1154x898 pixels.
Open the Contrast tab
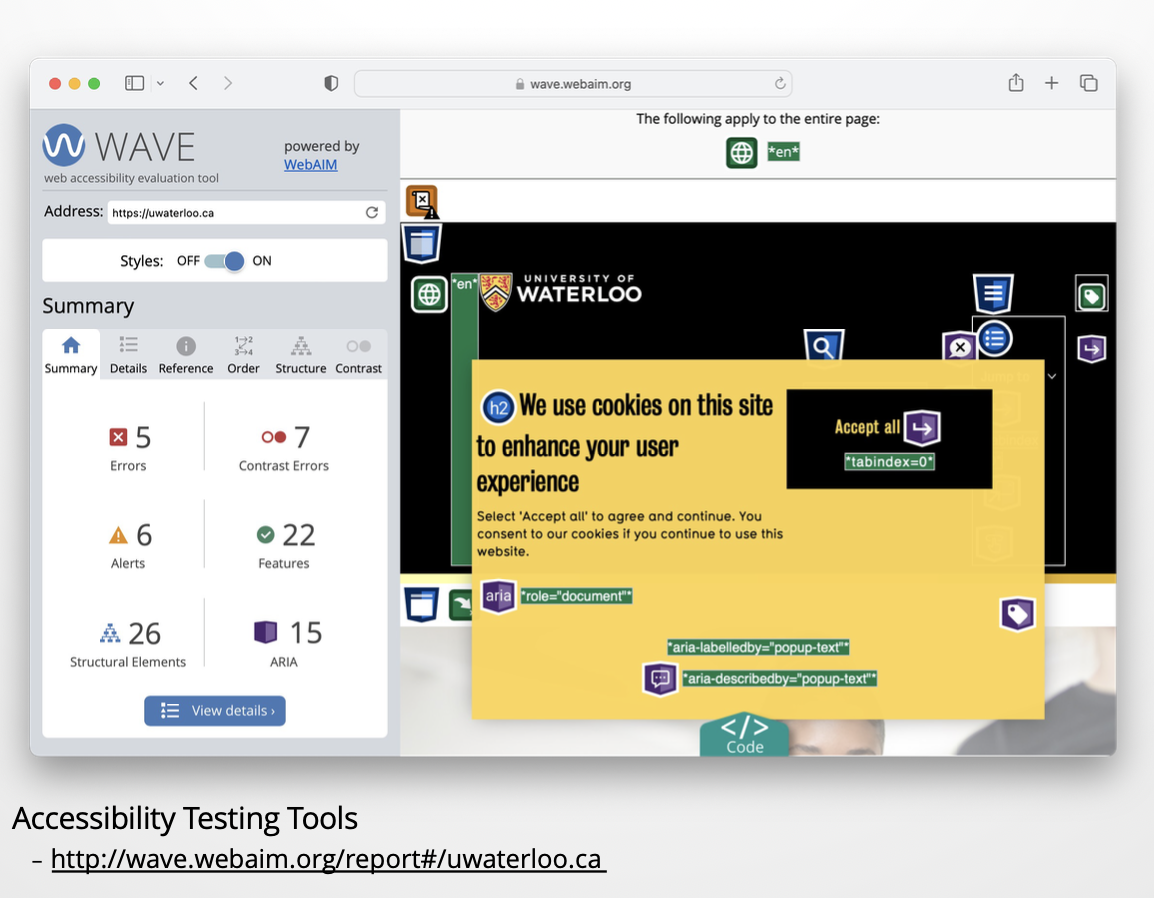pos(358,355)
